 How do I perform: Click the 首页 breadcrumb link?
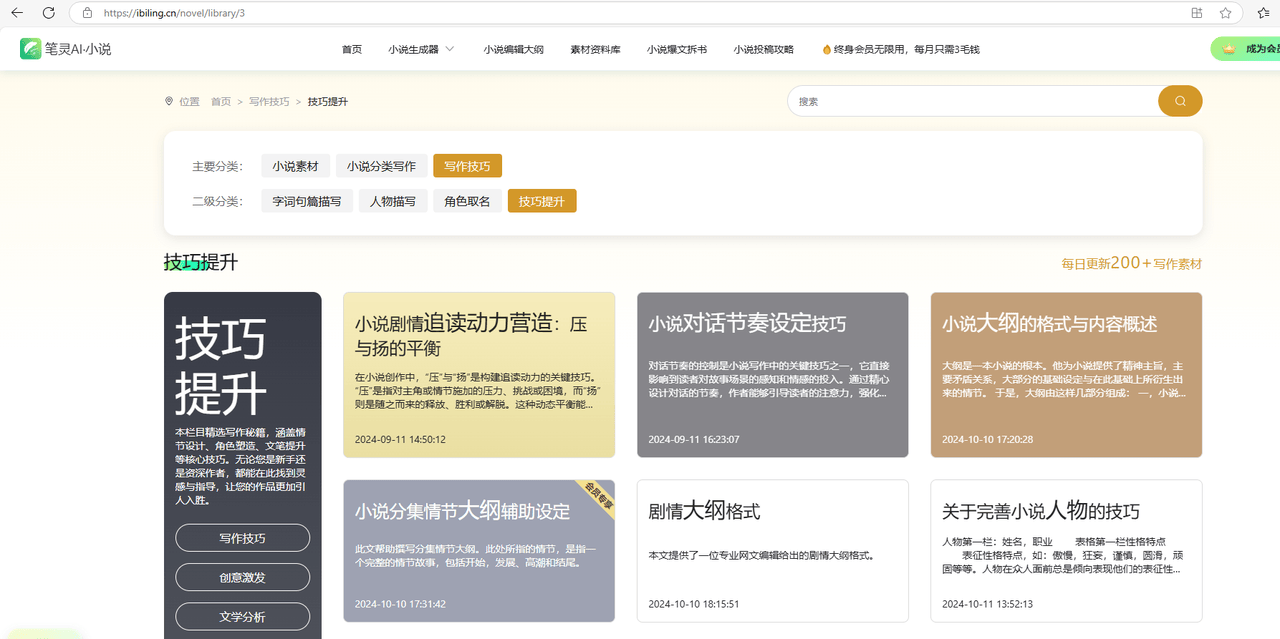(x=221, y=102)
